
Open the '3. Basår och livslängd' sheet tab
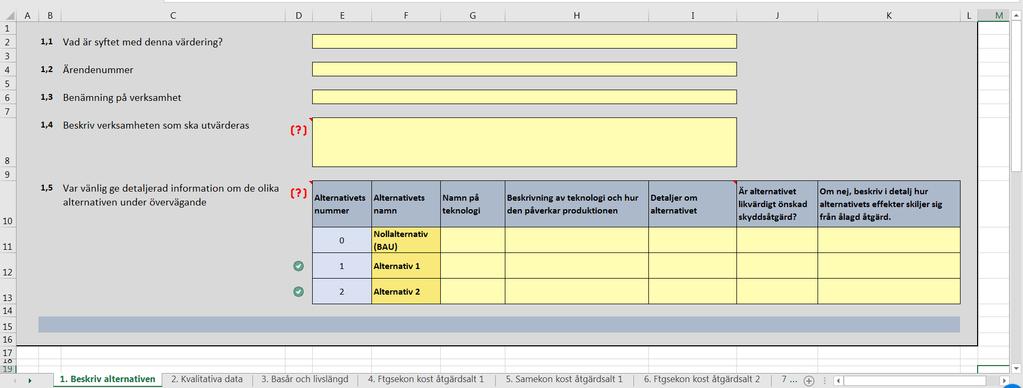tap(305, 379)
